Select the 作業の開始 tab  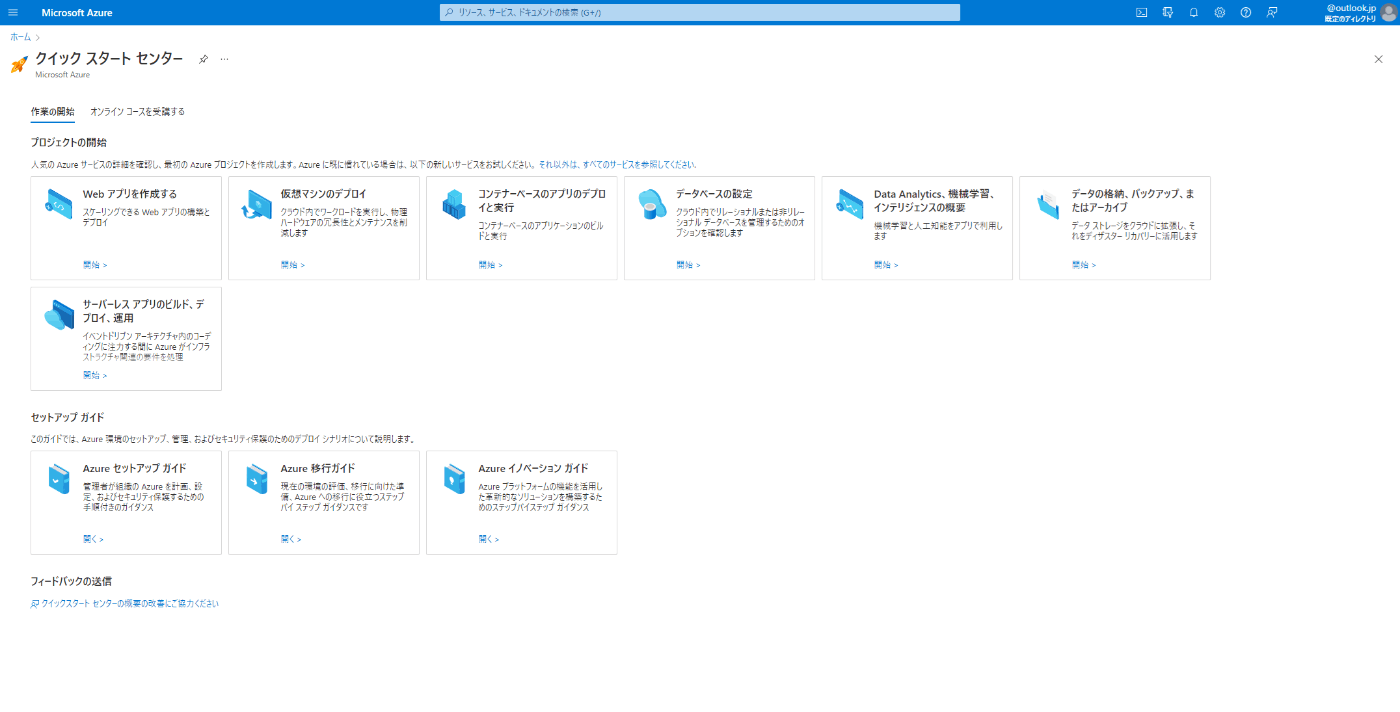(x=52, y=112)
